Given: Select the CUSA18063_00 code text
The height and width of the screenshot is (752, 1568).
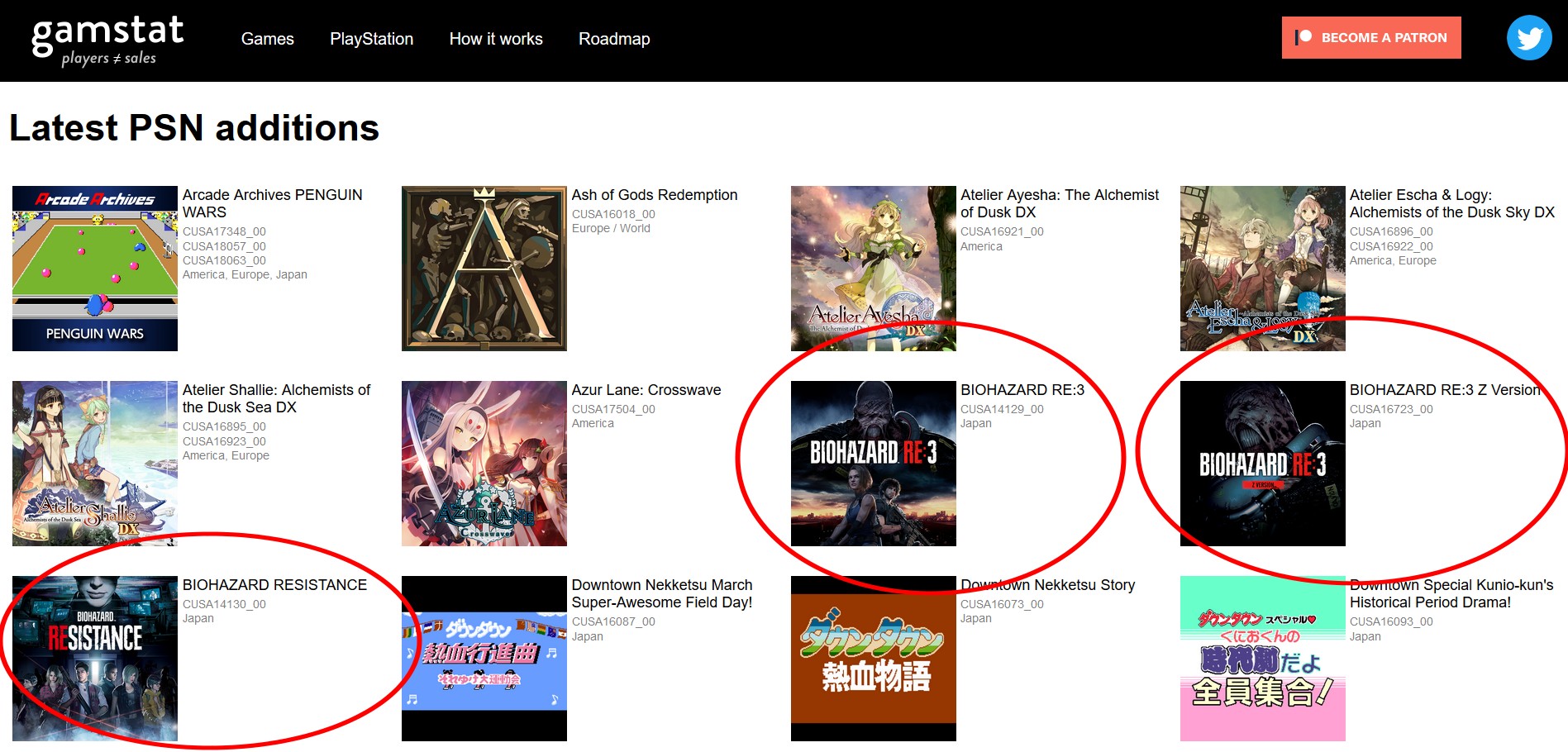Looking at the screenshot, I should [x=224, y=260].
